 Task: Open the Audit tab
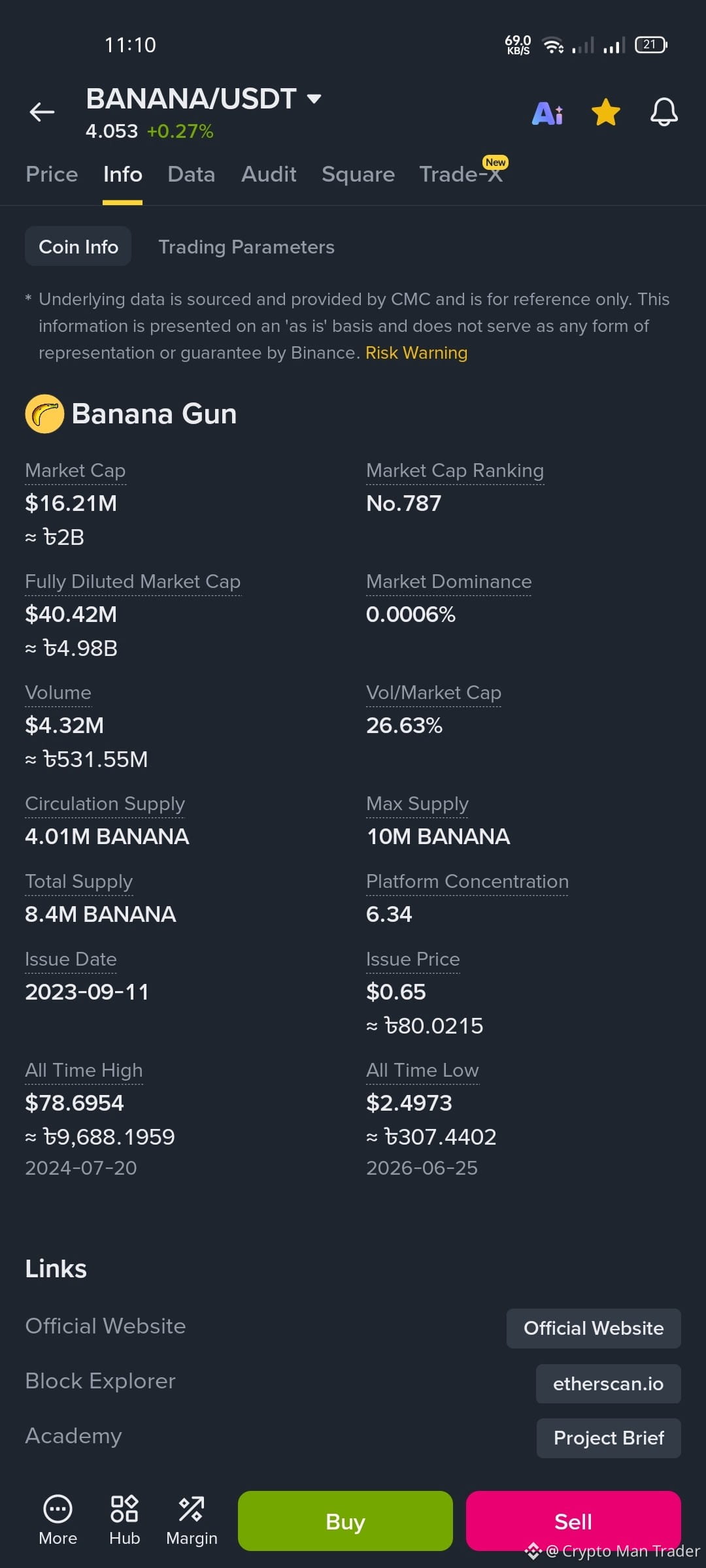[269, 174]
